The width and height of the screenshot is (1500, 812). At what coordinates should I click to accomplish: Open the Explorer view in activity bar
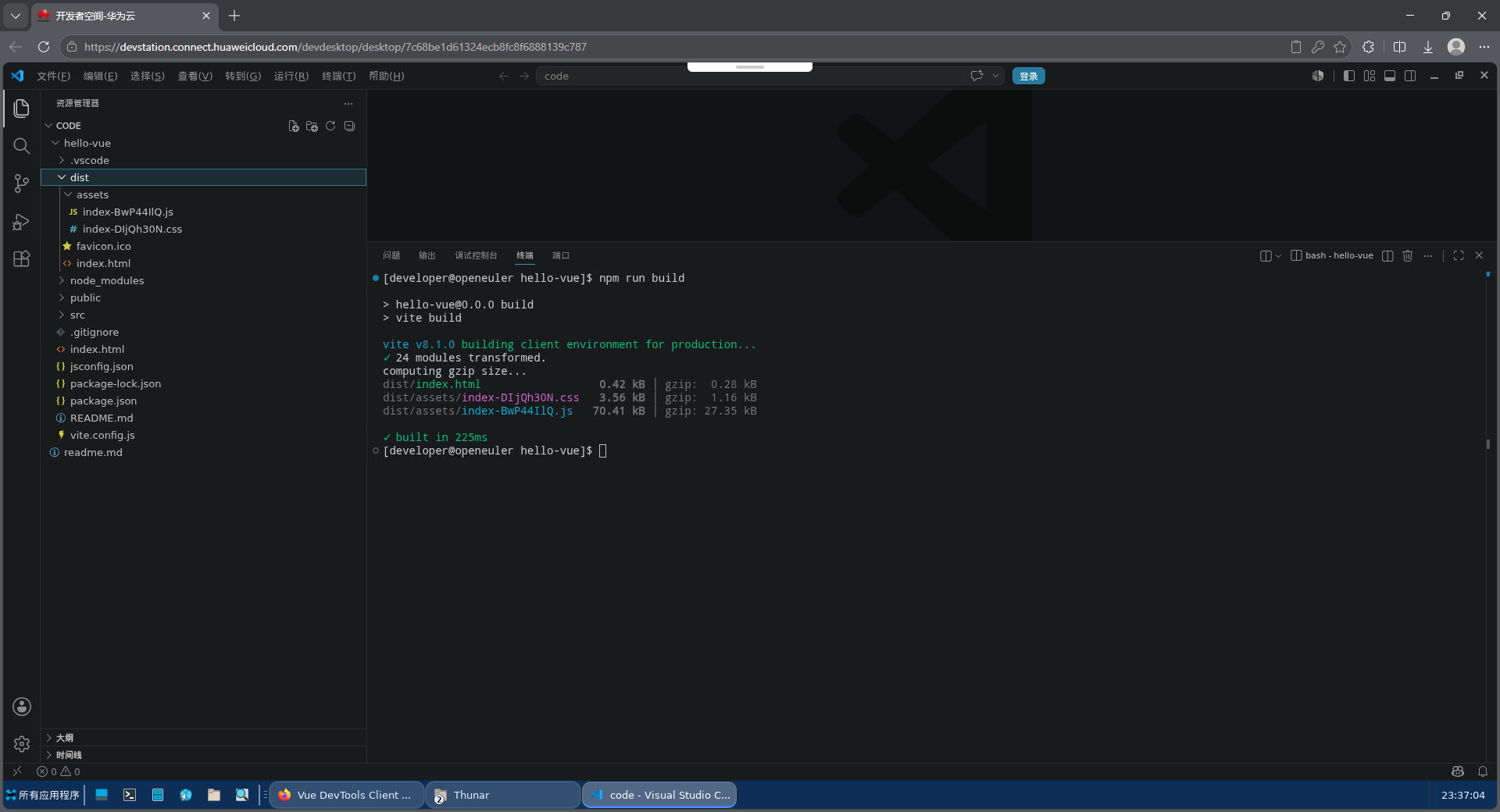click(22, 108)
